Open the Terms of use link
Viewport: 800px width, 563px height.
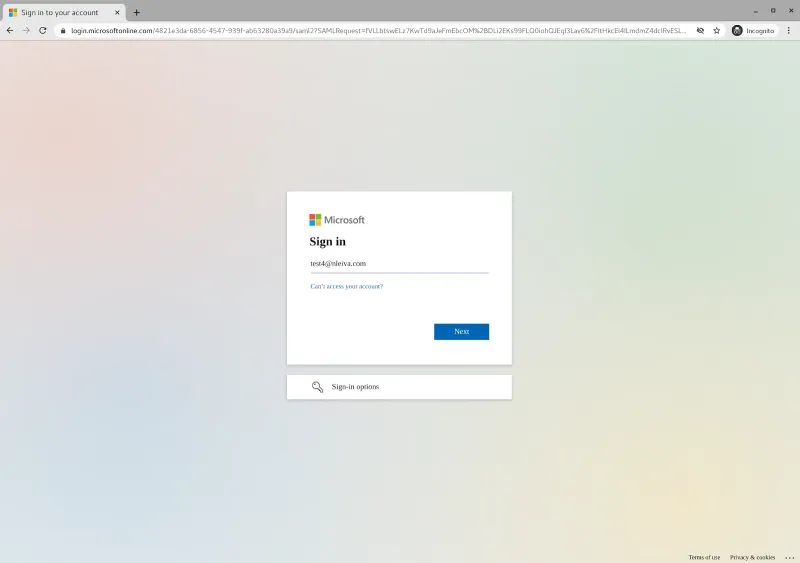(x=704, y=557)
